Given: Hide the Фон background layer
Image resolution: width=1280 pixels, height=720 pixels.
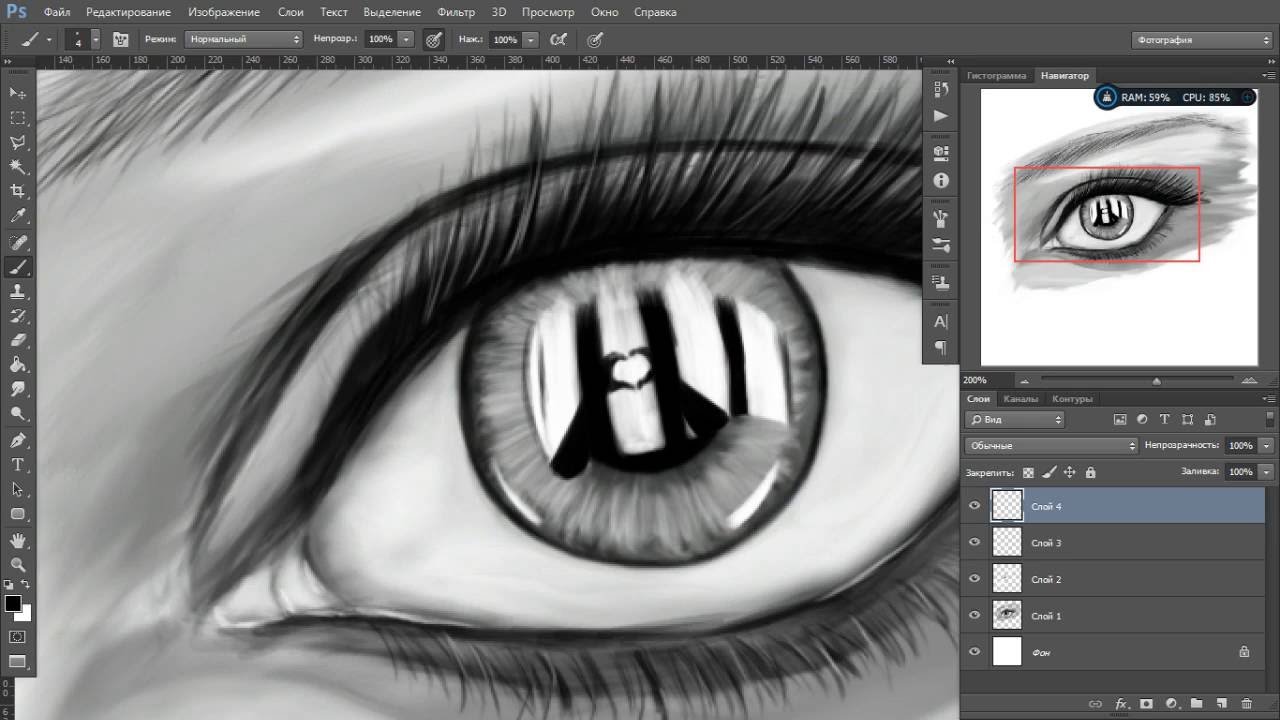Looking at the screenshot, I should (975, 652).
